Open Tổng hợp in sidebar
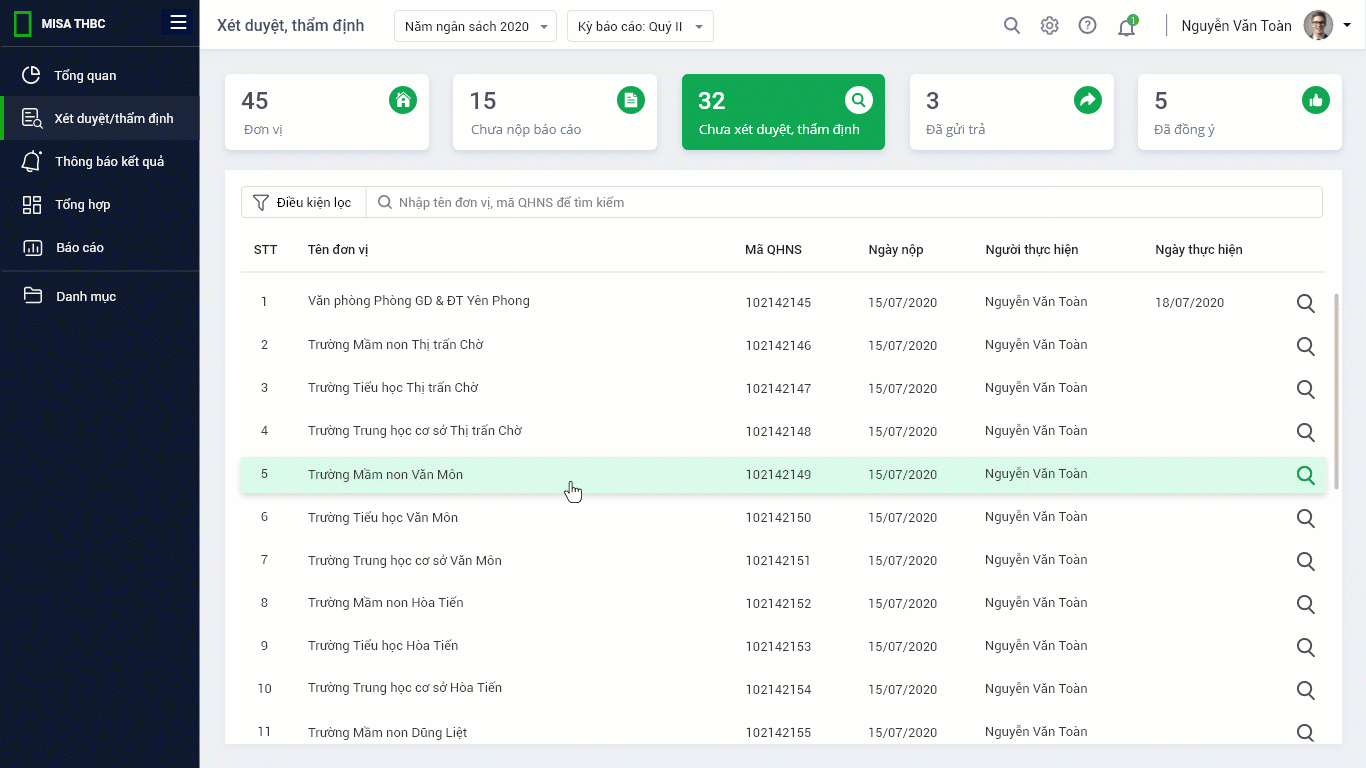Image resolution: width=1366 pixels, height=768 pixels. pyautogui.click(x=100, y=204)
